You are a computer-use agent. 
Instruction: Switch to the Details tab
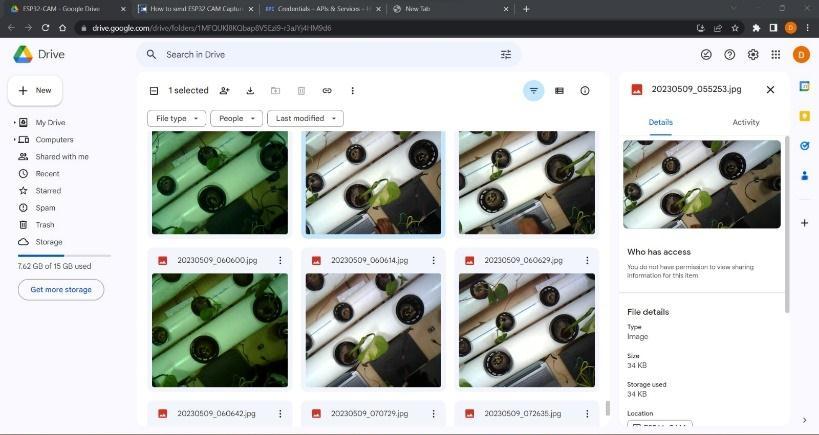[x=660, y=122]
